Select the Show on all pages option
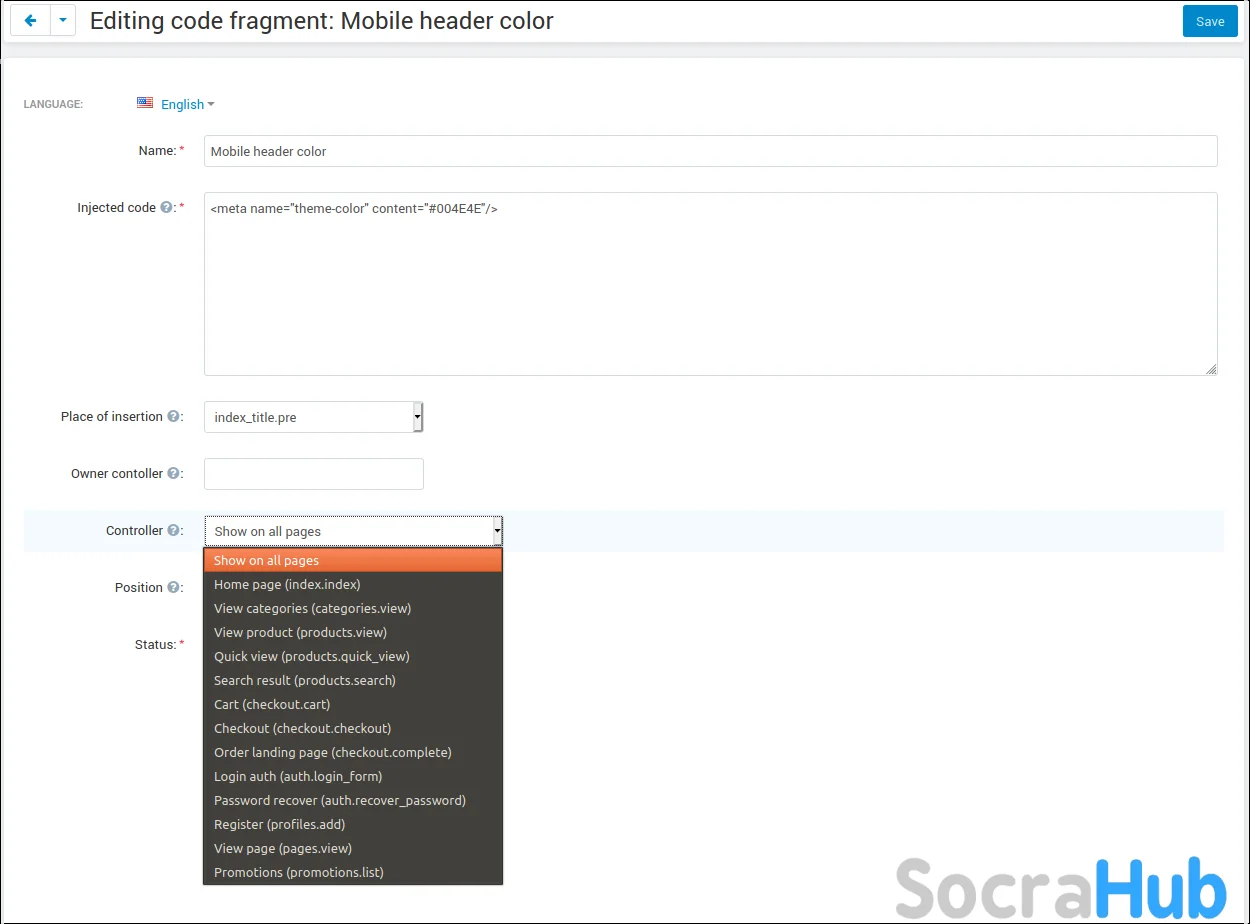This screenshot has width=1250, height=924. click(x=266, y=560)
